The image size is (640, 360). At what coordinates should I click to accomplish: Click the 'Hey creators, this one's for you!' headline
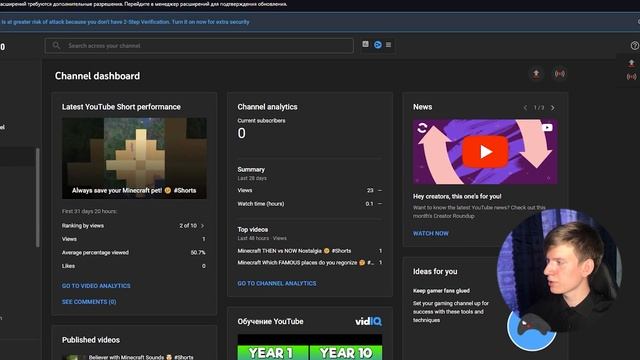point(457,196)
